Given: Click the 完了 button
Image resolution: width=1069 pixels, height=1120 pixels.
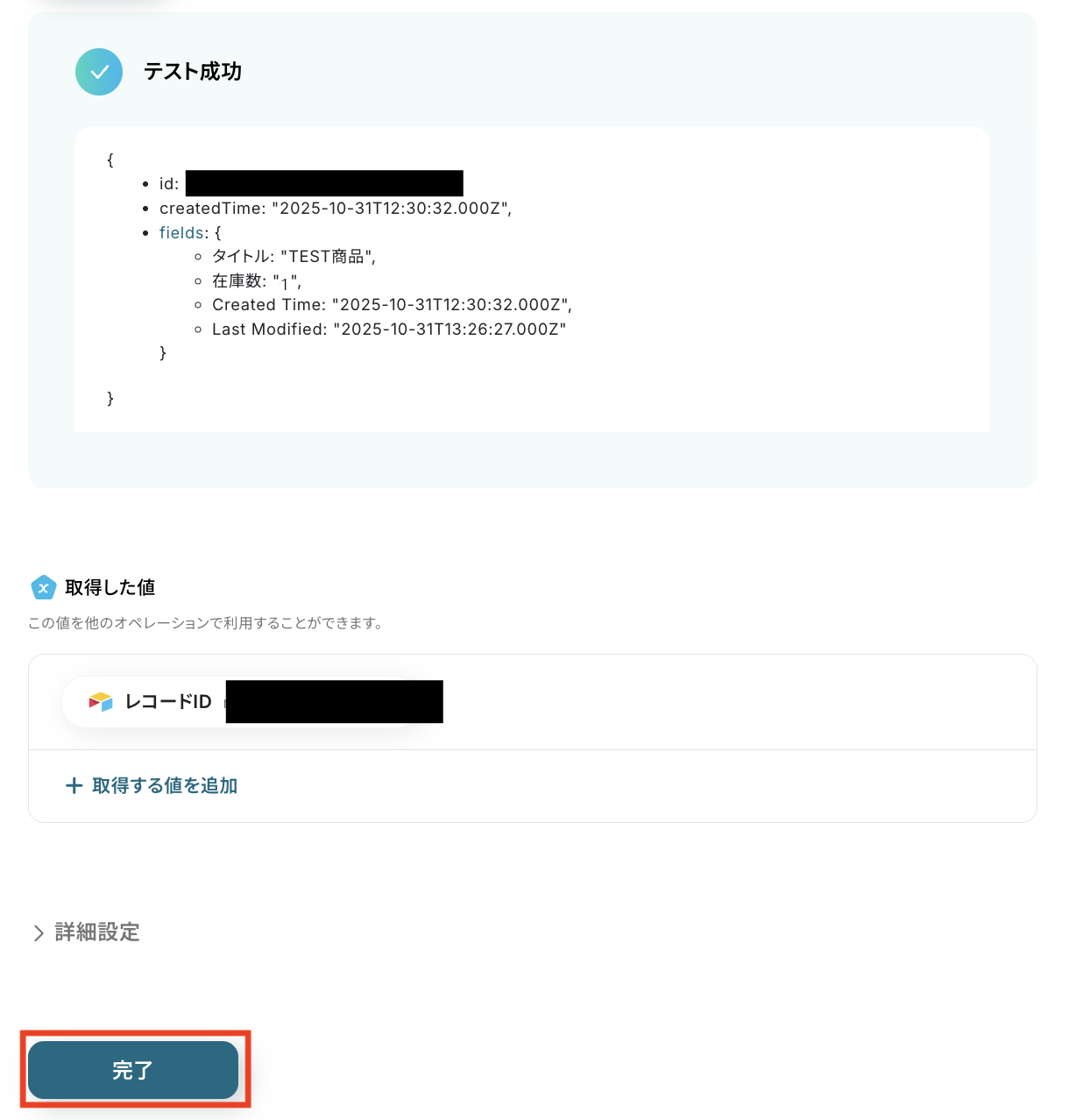Looking at the screenshot, I should coord(133,1070).
